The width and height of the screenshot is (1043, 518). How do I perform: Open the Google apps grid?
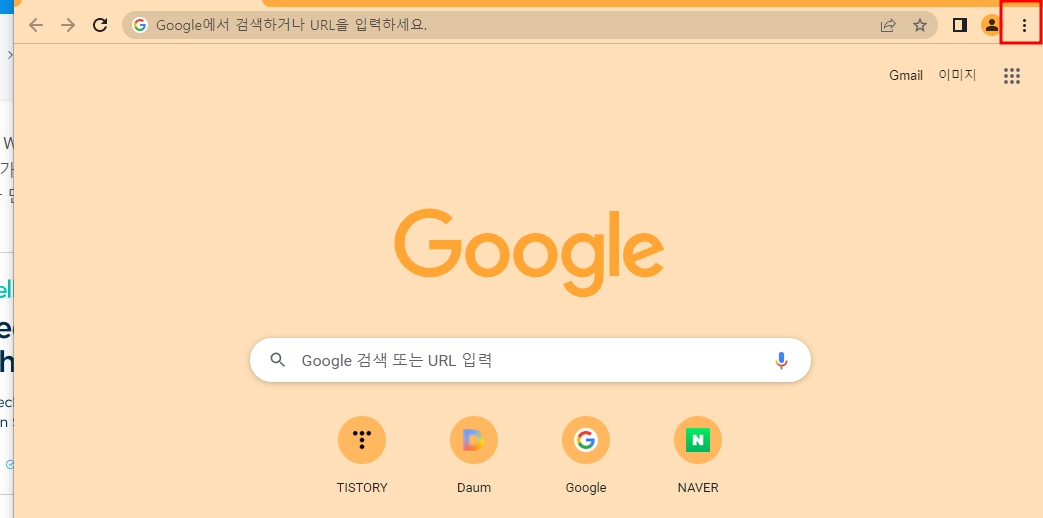(1012, 76)
